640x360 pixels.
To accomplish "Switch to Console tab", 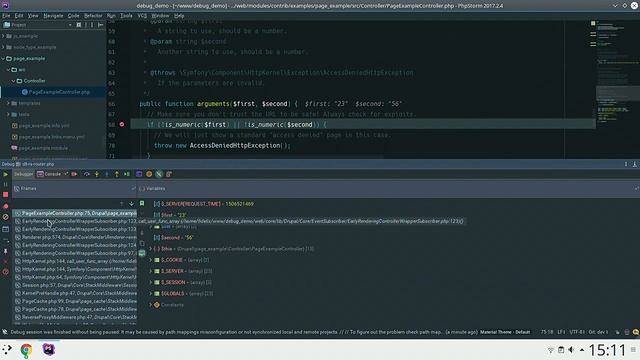I will point(49,174).
